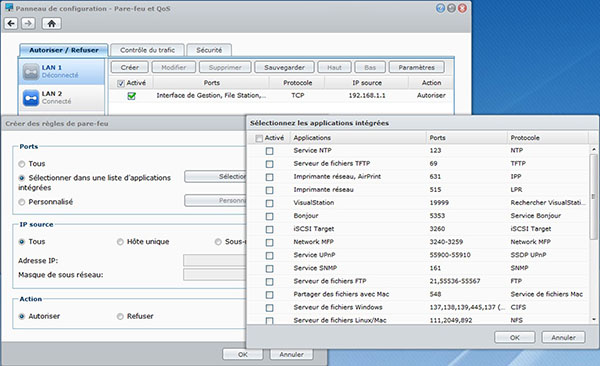The height and width of the screenshot is (366, 600).
Task: Click the forward arrow navigation icon
Action: click(28, 24)
